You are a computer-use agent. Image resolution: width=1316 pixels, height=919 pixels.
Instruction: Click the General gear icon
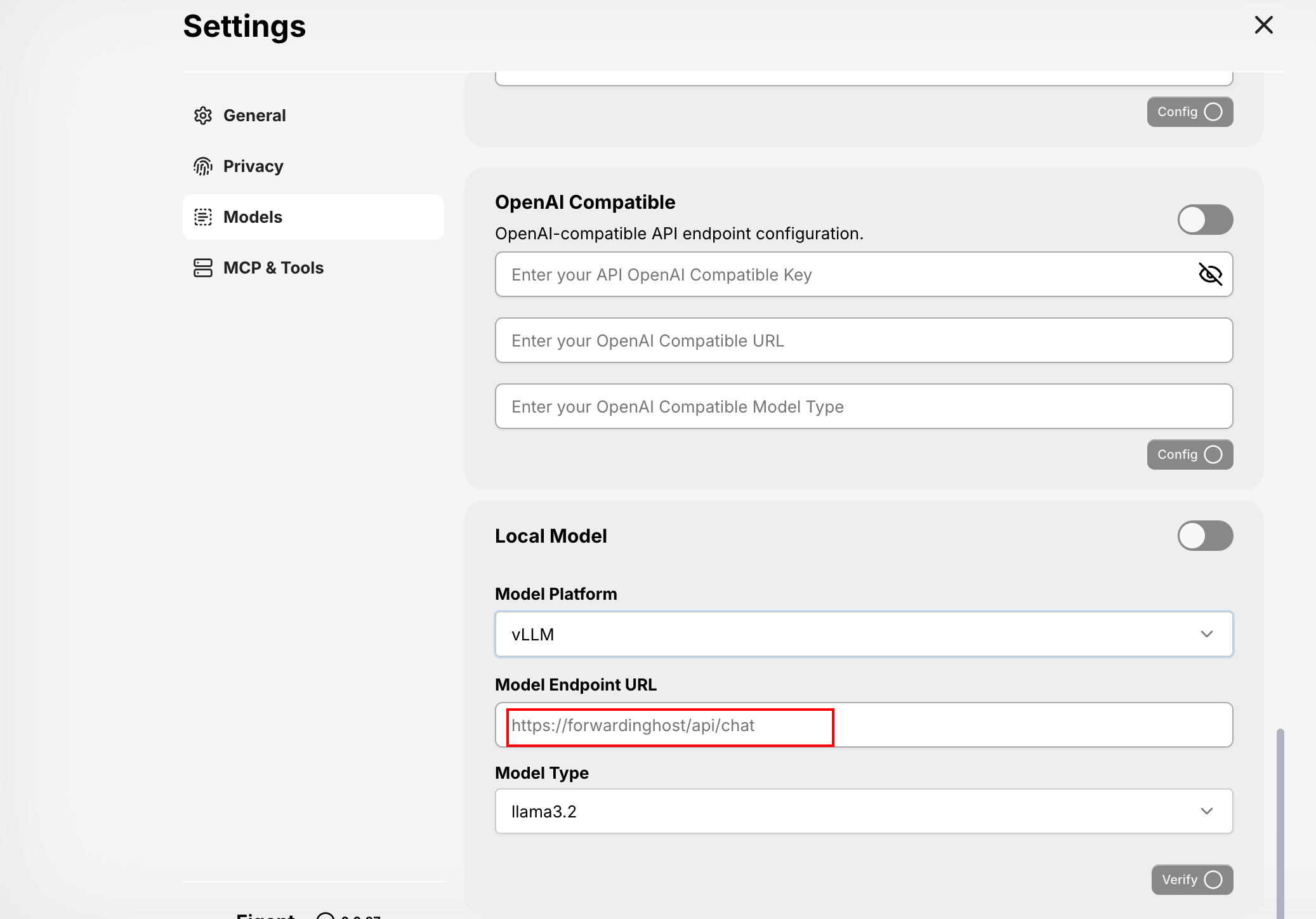pos(203,116)
